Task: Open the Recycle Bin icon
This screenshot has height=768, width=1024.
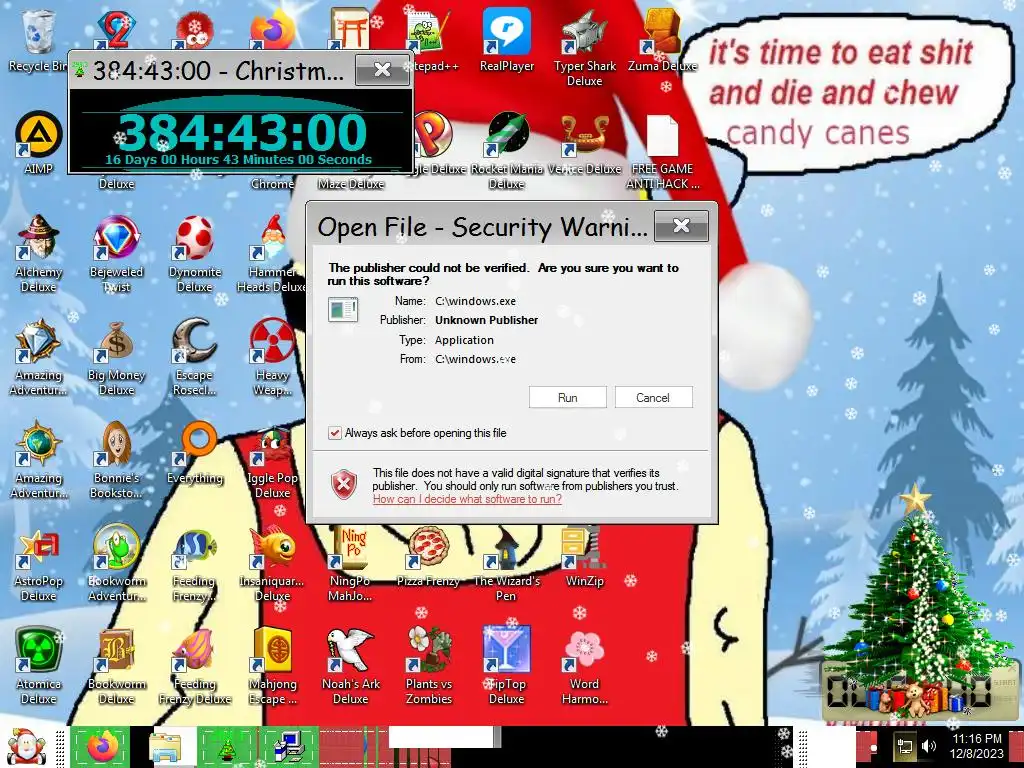Action: [38, 40]
